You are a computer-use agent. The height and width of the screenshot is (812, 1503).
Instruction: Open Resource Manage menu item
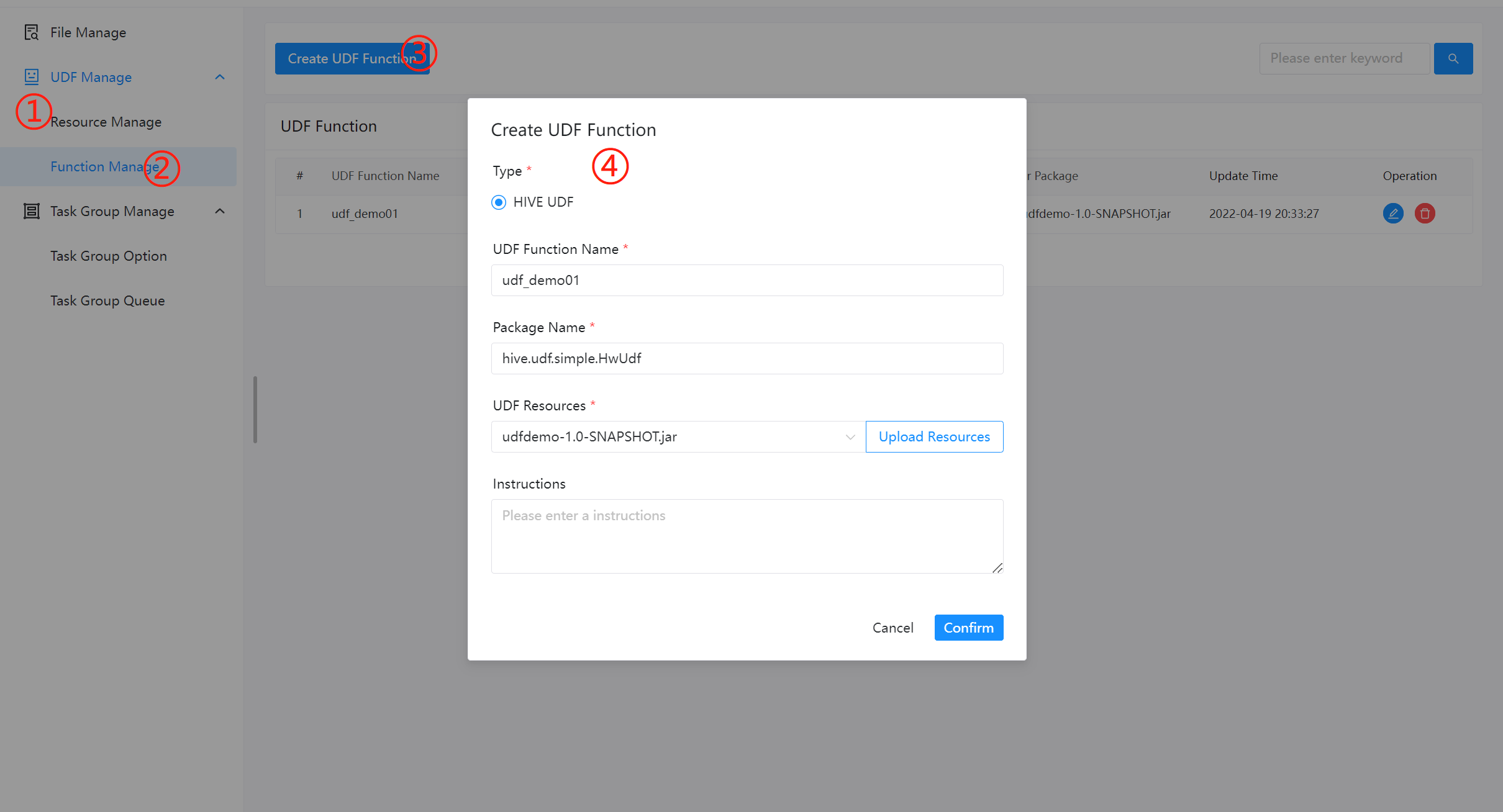pyautogui.click(x=106, y=122)
